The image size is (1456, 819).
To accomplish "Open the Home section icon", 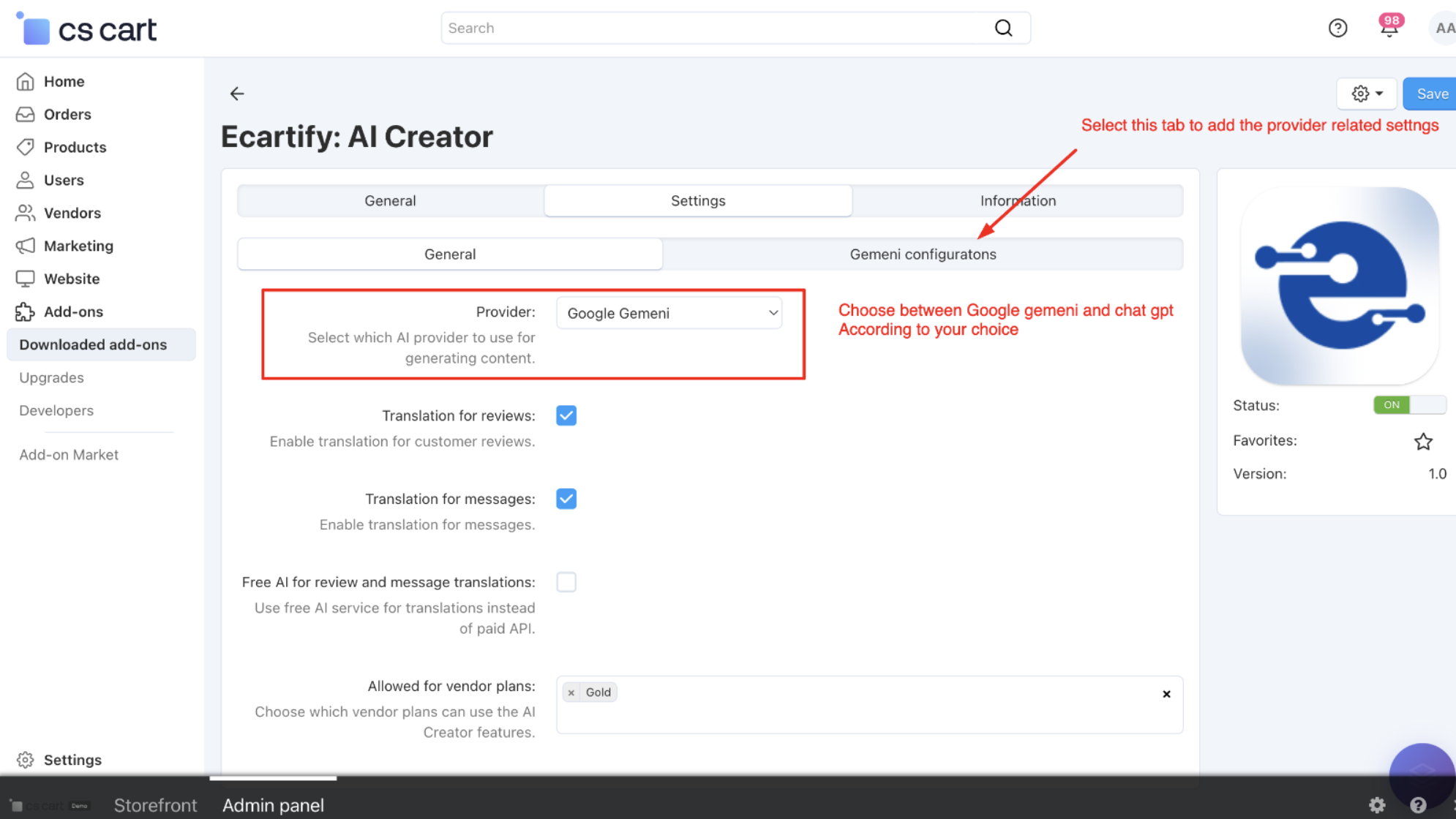I will [x=26, y=81].
